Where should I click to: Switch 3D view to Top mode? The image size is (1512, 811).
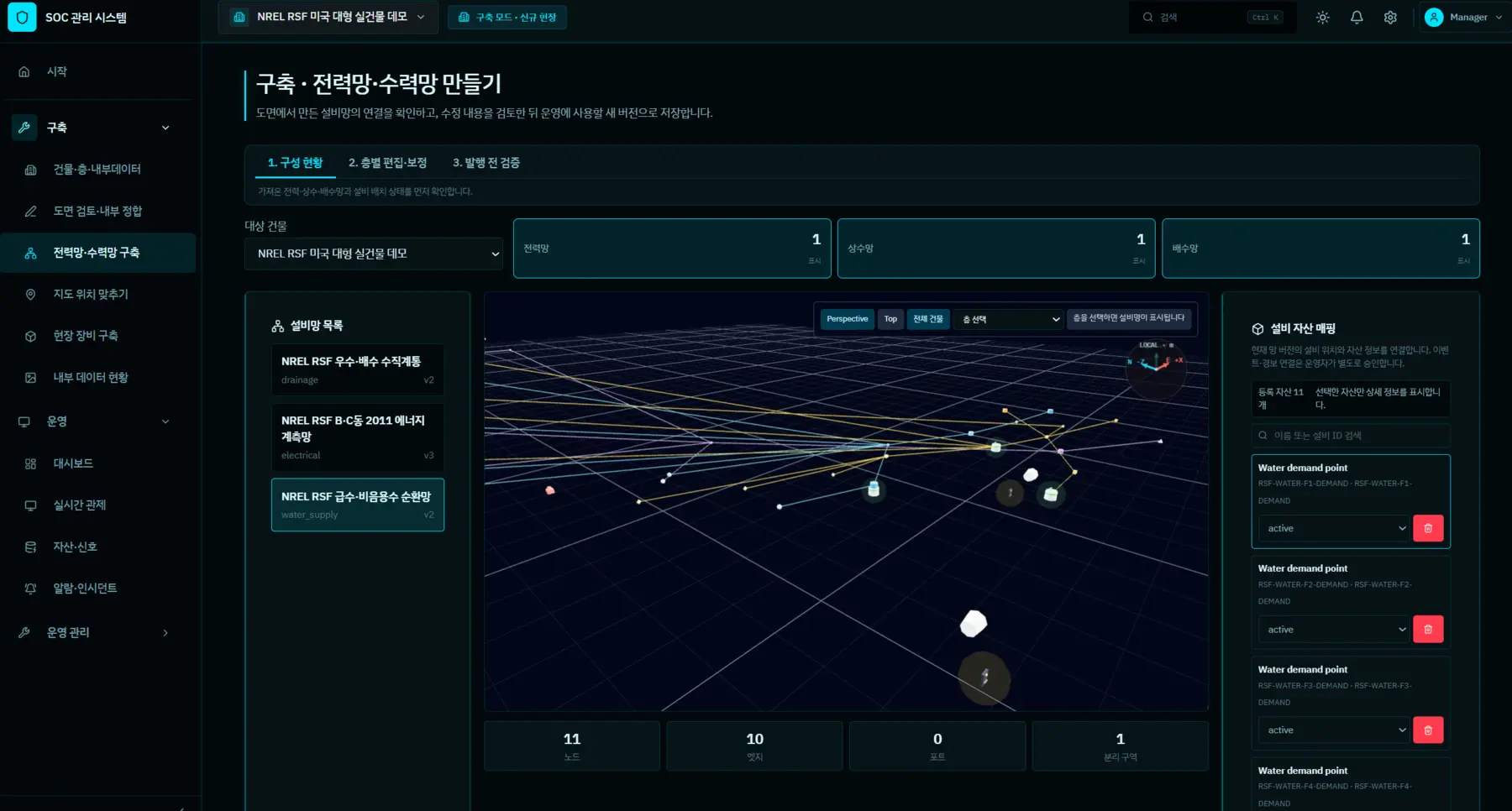[x=890, y=319]
